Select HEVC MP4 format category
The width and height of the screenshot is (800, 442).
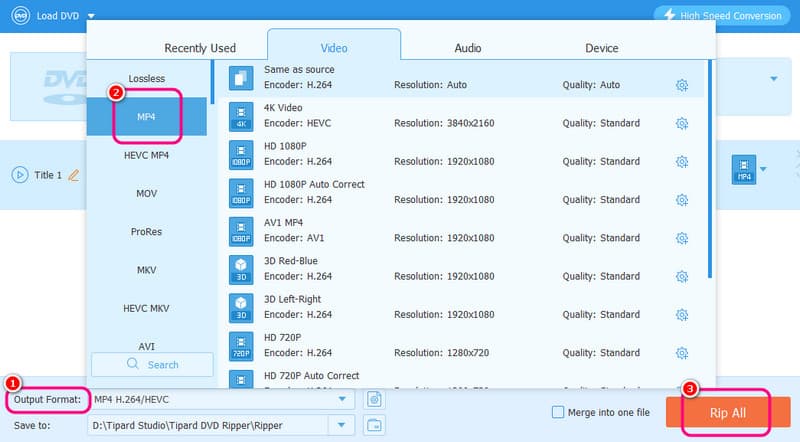click(x=147, y=155)
